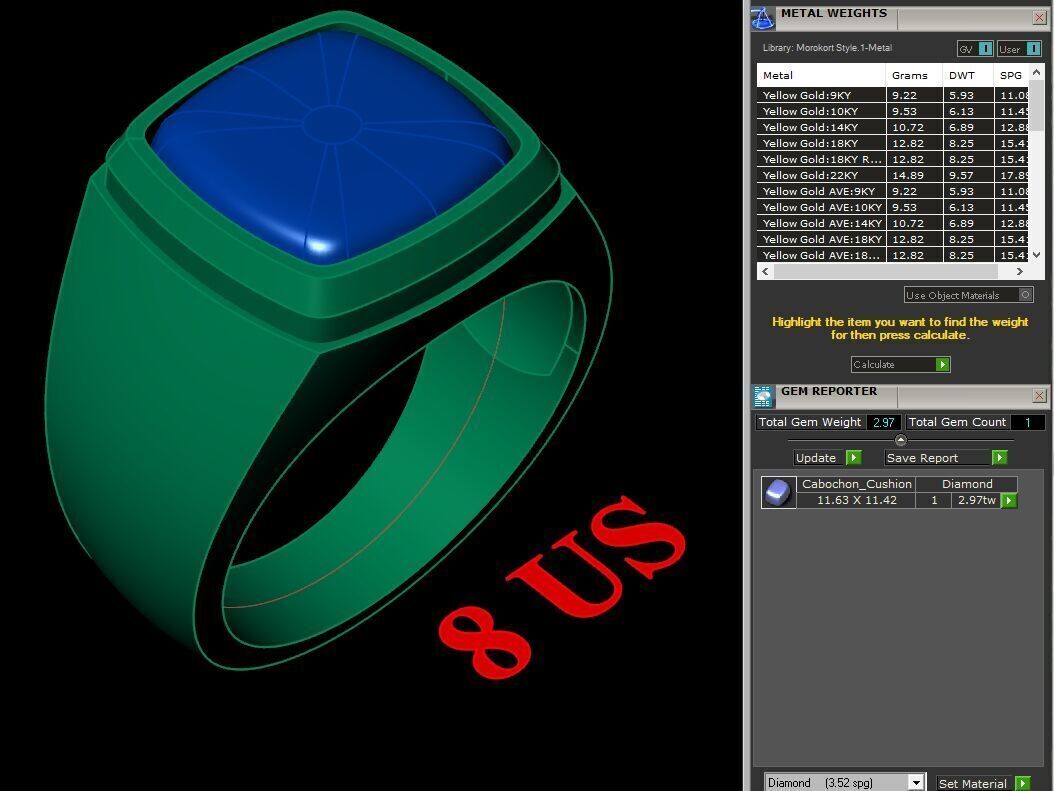Screen dimensions: 1054x791
Task: Click the Grams column header
Action: pos(914,75)
